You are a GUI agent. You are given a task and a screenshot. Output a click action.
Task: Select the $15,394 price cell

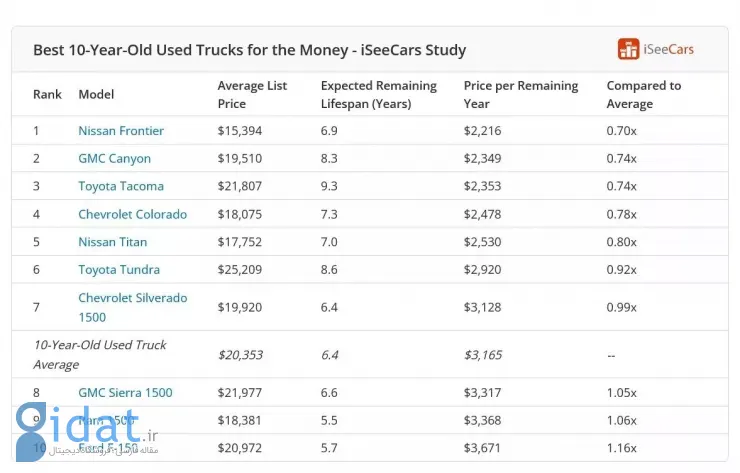pos(240,131)
